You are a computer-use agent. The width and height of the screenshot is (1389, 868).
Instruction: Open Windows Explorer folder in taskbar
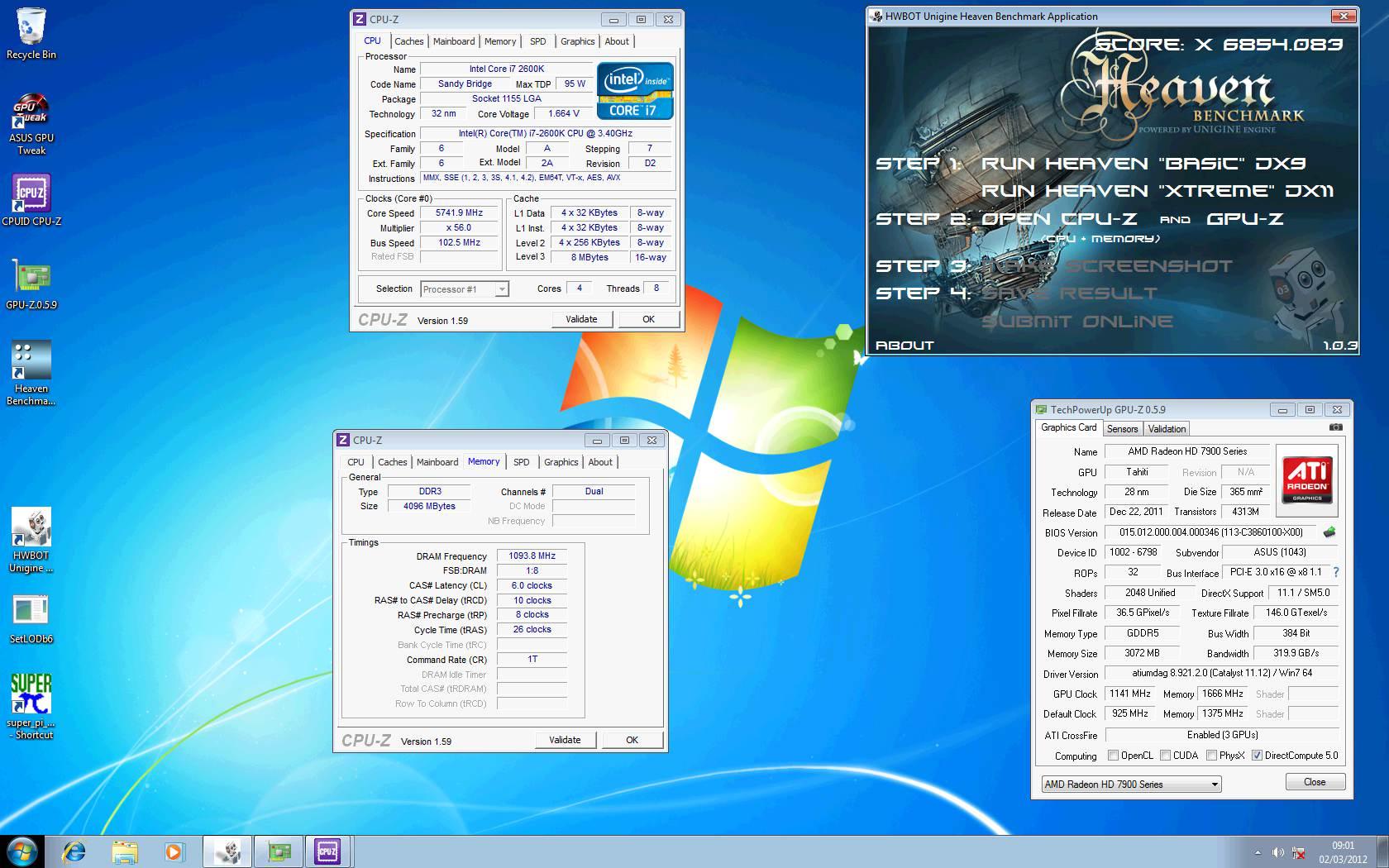tap(125, 851)
